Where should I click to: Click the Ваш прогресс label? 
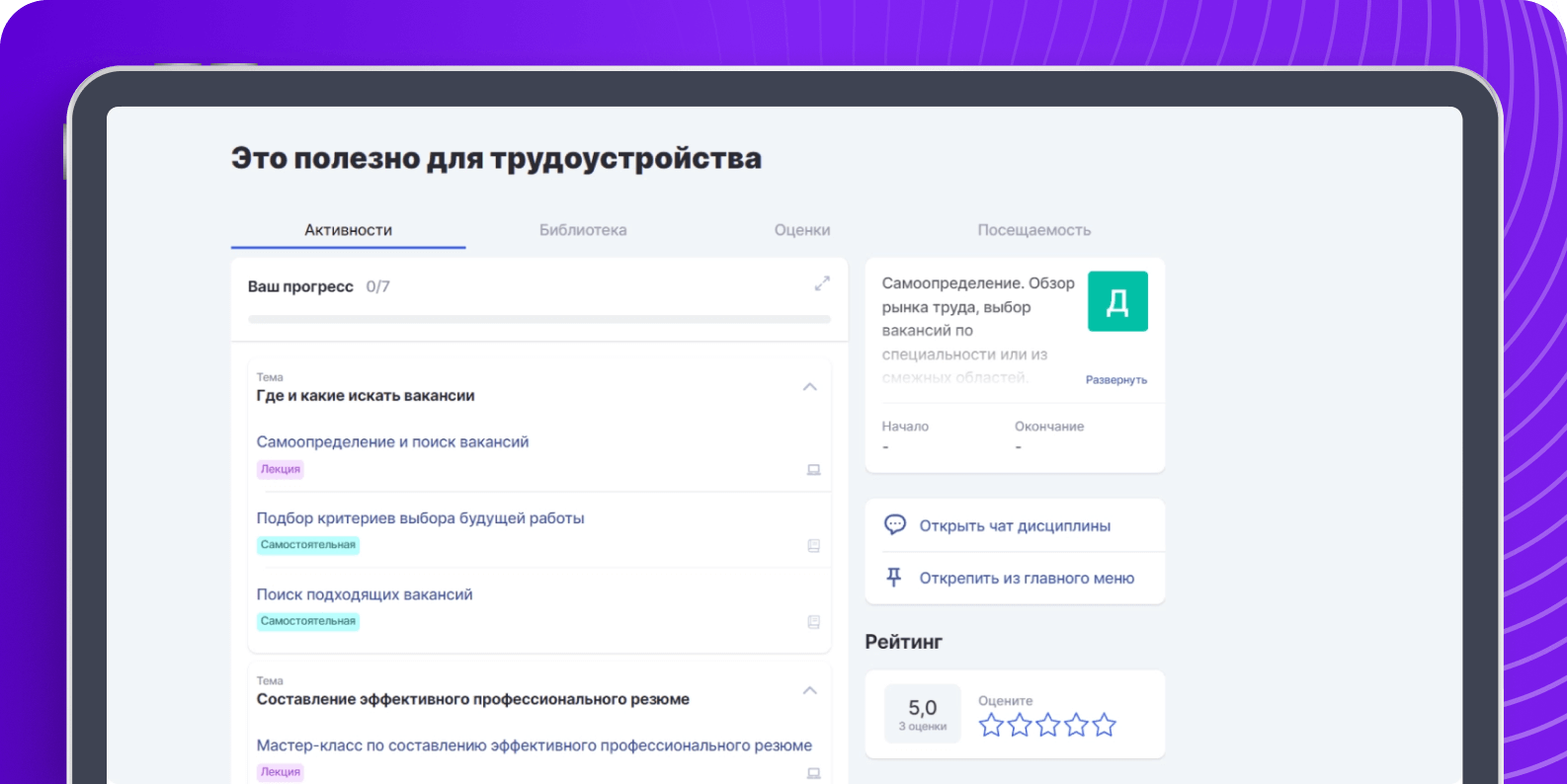click(300, 286)
